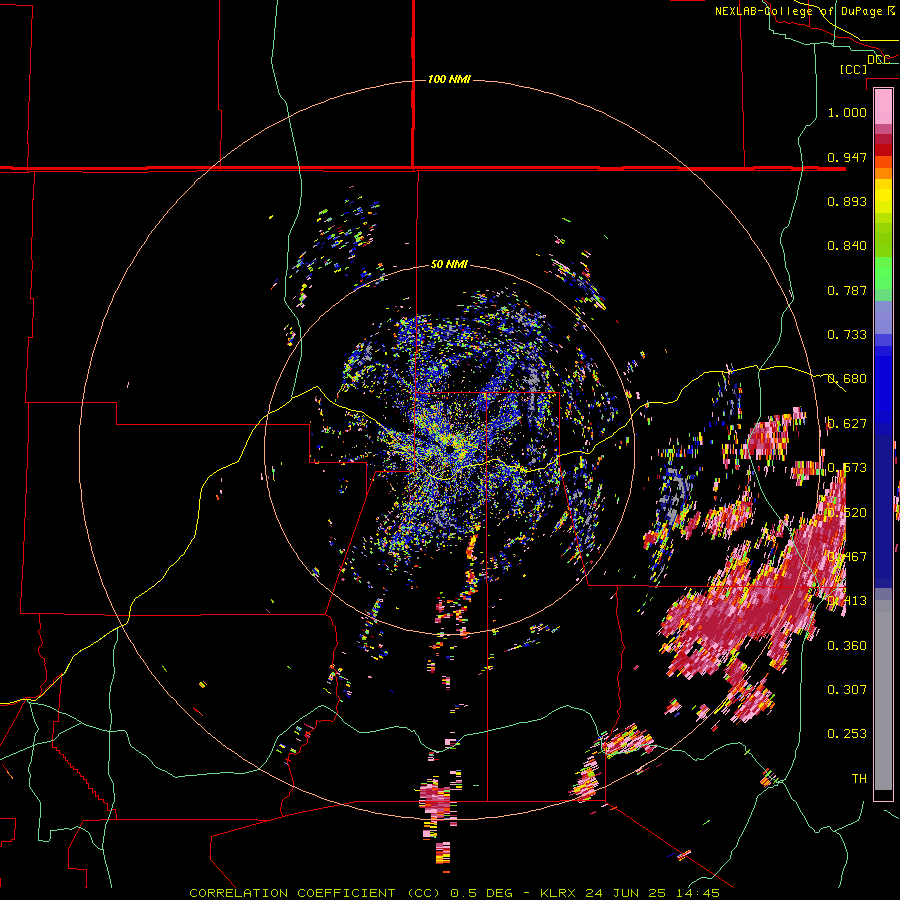Click the pink top segment of color scale

coord(883,107)
